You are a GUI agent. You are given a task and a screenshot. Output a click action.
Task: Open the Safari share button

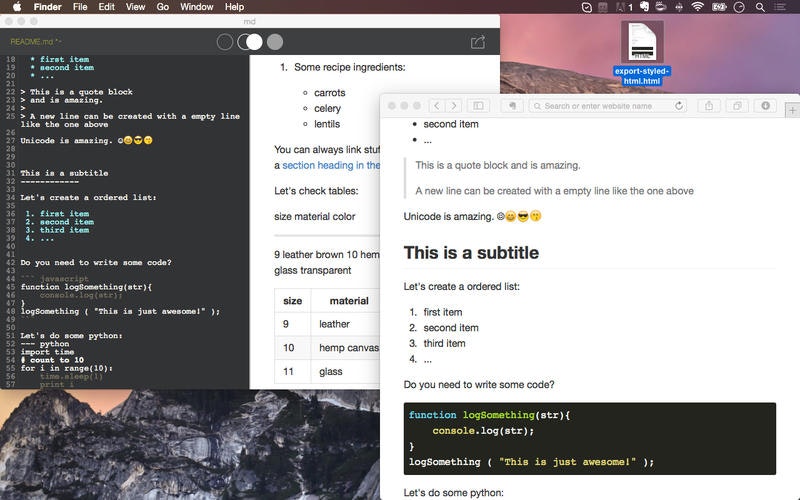709,106
